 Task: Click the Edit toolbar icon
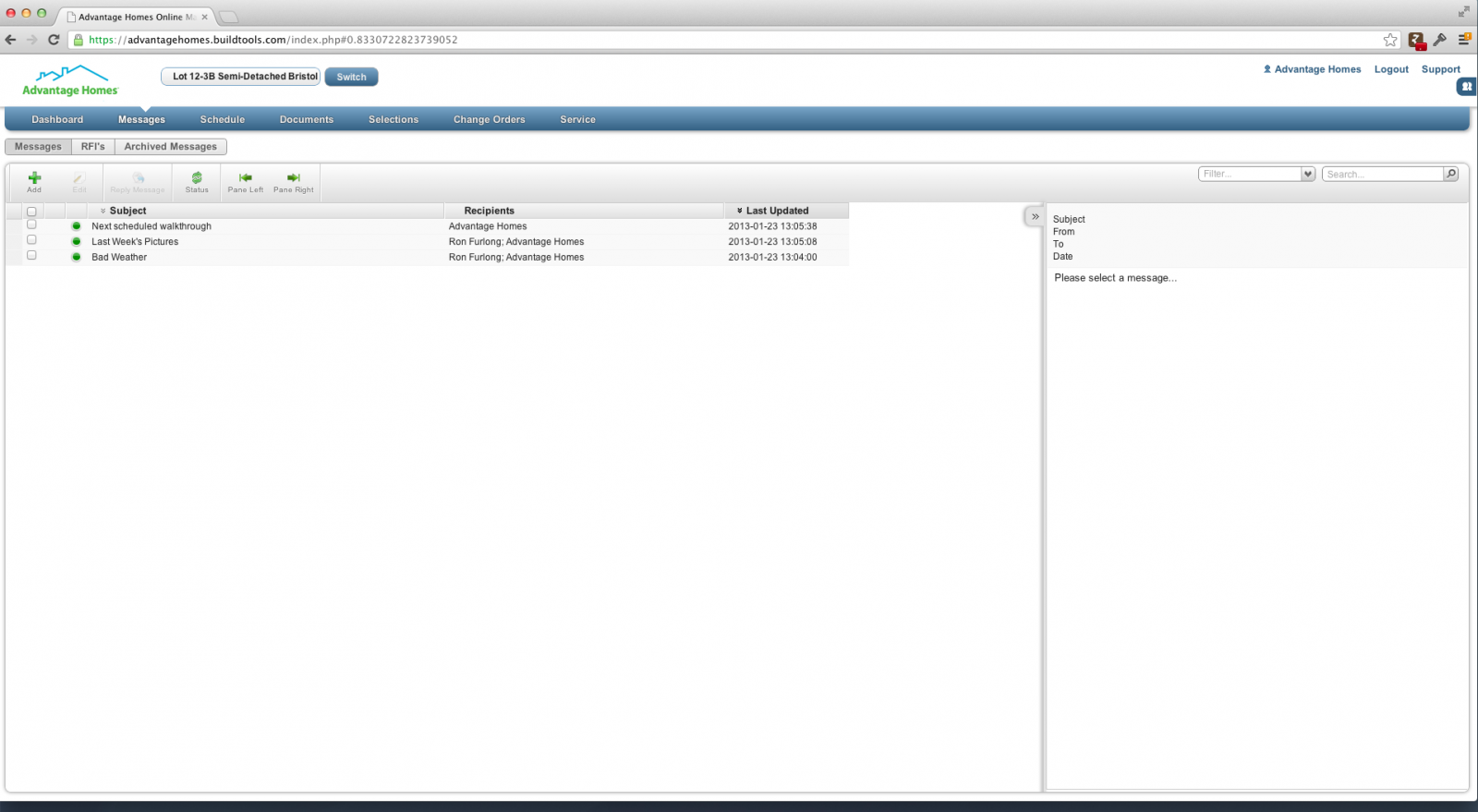pyautogui.click(x=79, y=181)
